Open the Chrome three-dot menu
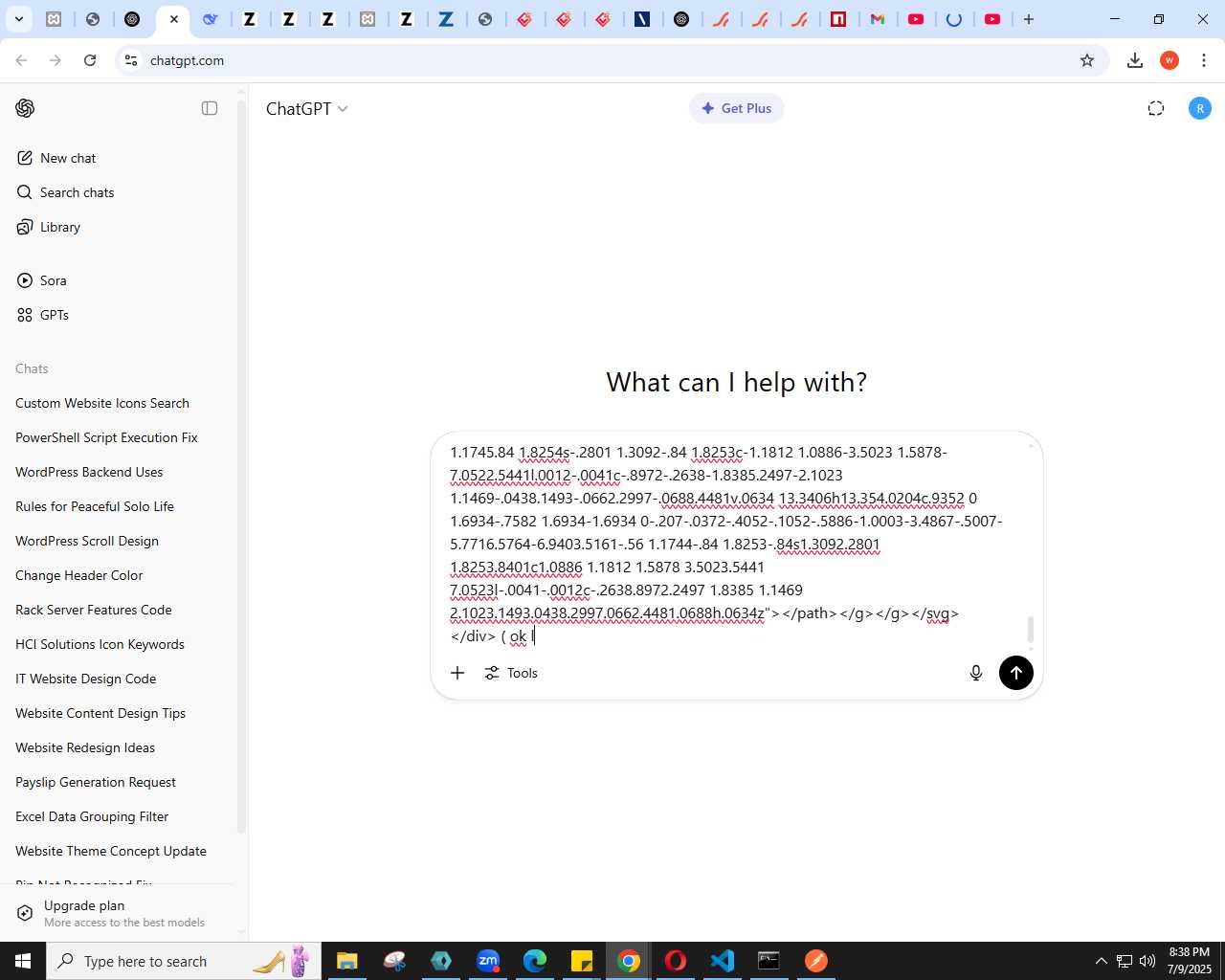The image size is (1225, 980). point(1204,60)
